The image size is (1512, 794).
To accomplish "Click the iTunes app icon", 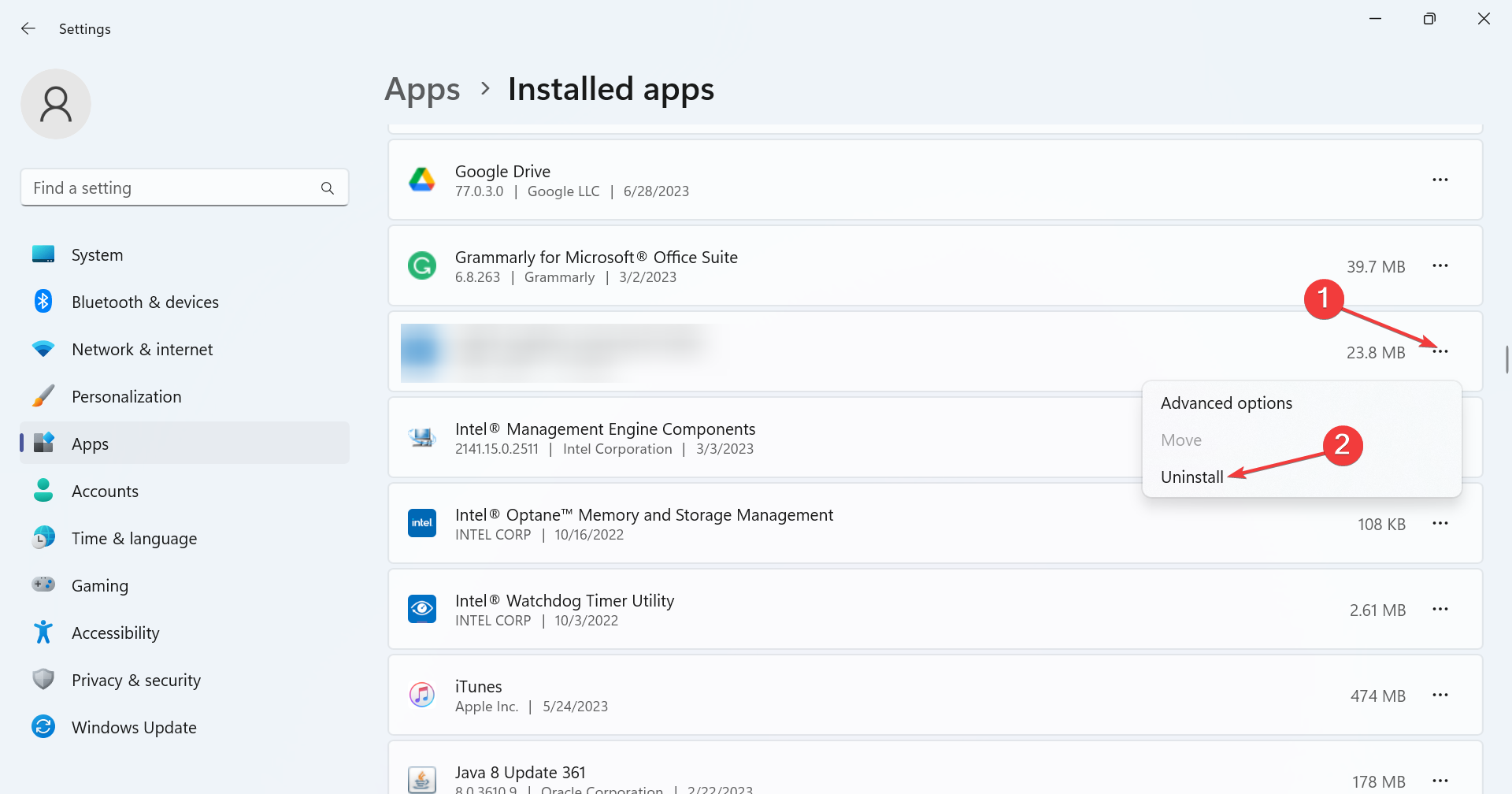I will point(422,695).
